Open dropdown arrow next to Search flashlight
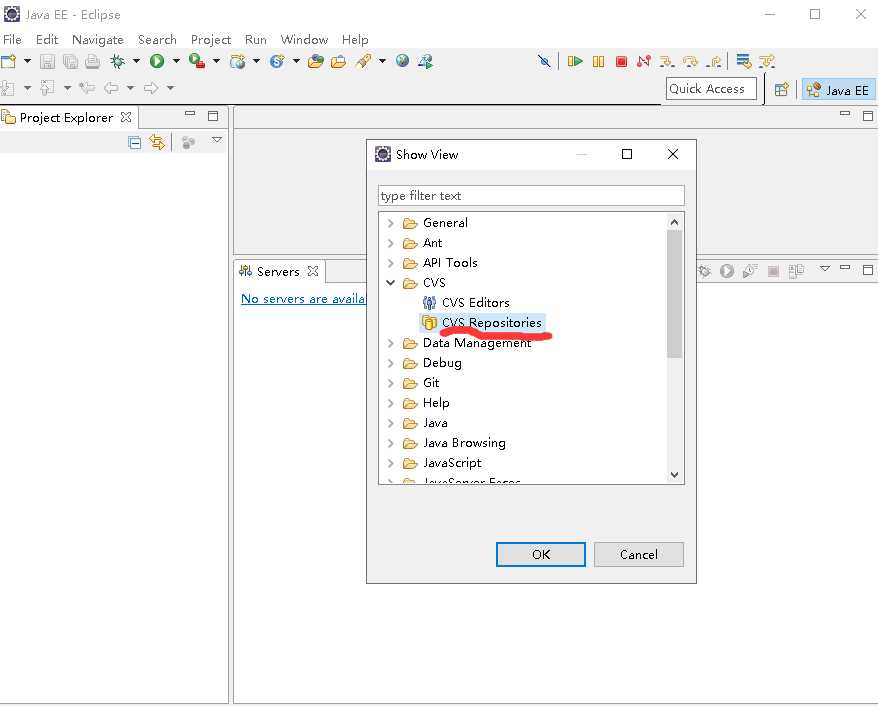Viewport: 878px width, 706px height. 382,61
